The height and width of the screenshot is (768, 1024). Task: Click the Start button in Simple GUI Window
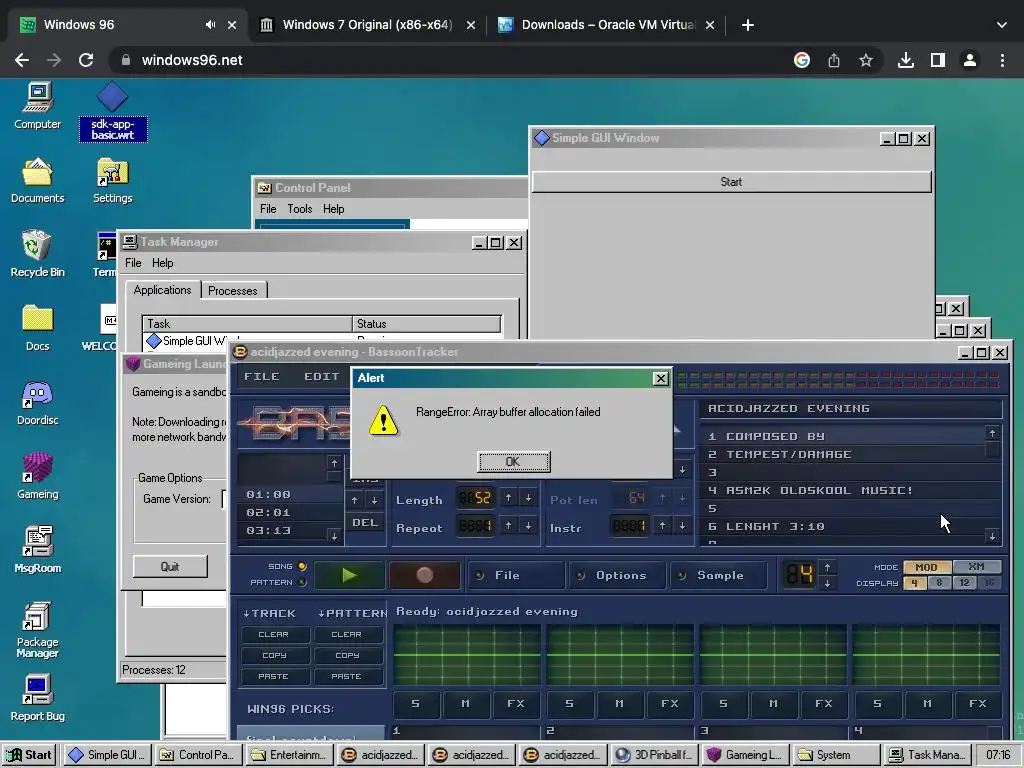pos(731,182)
